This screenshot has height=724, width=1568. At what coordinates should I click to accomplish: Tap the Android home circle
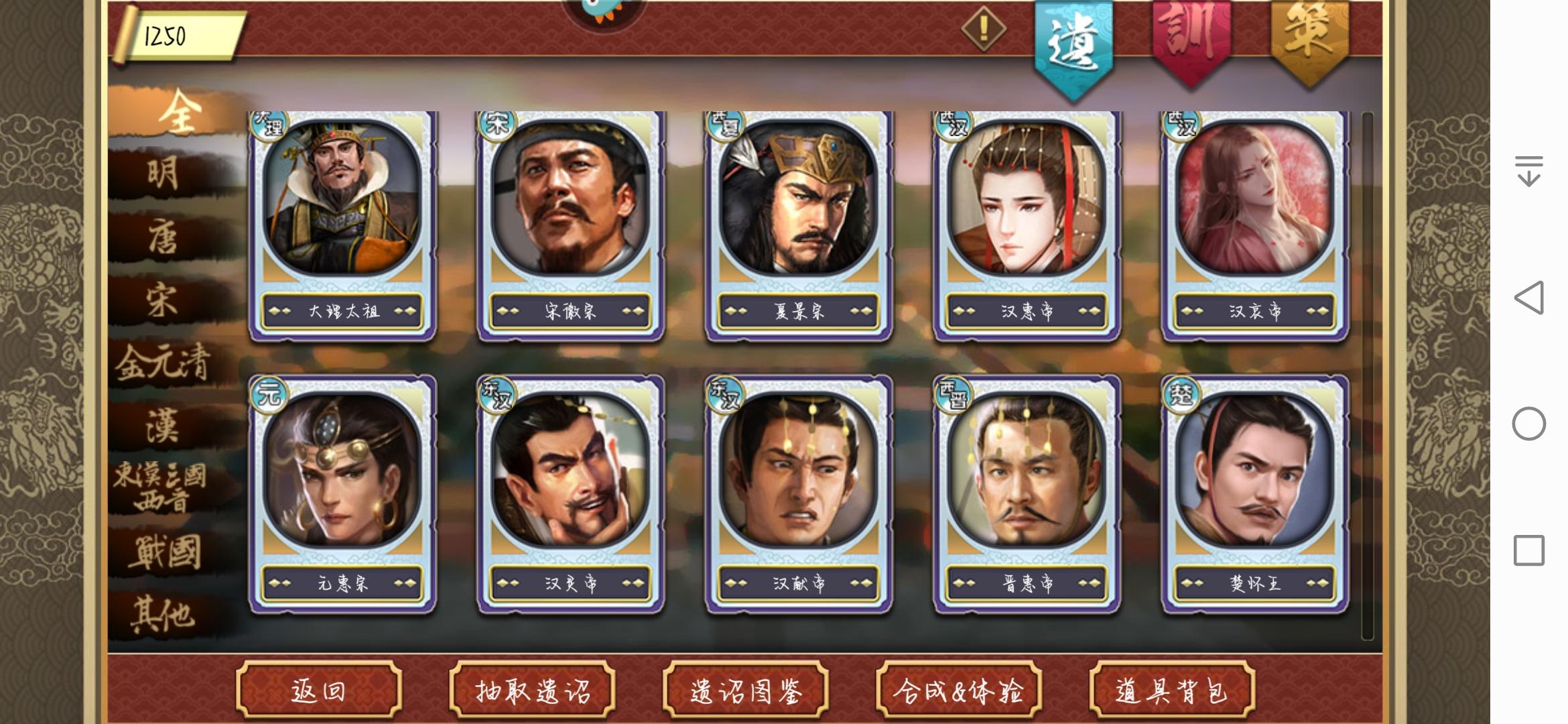click(x=1528, y=424)
